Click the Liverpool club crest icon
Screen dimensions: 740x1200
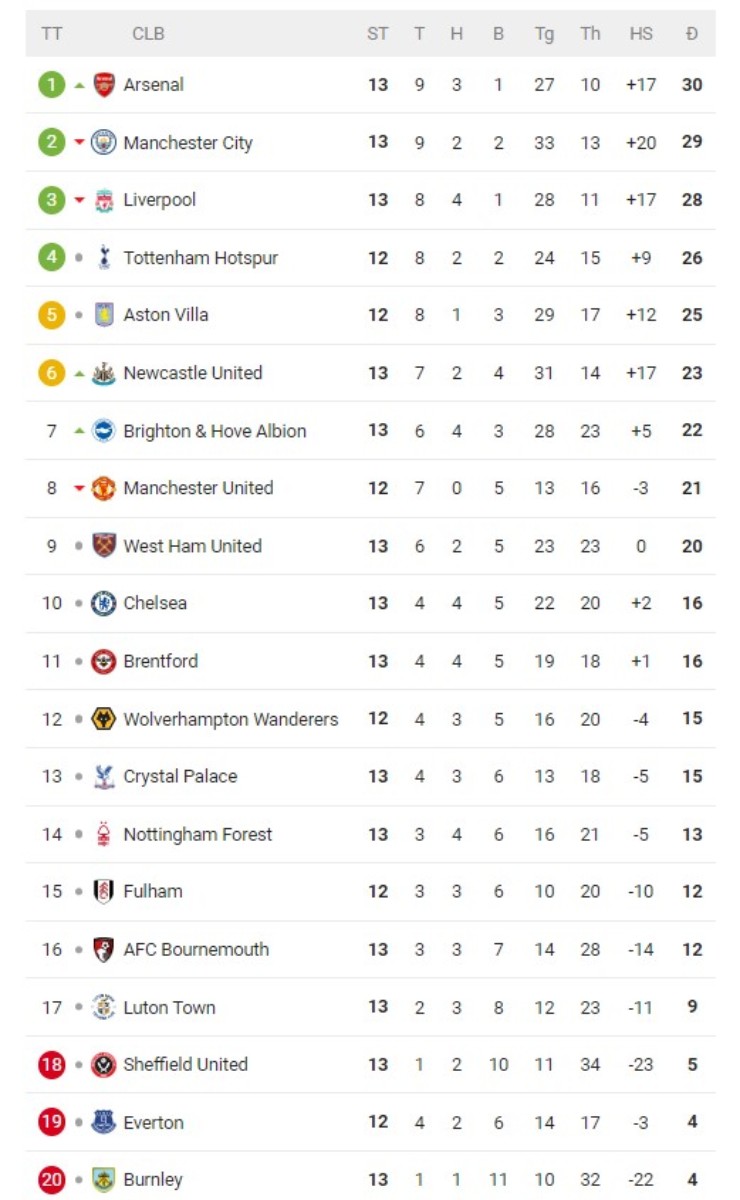tap(104, 200)
